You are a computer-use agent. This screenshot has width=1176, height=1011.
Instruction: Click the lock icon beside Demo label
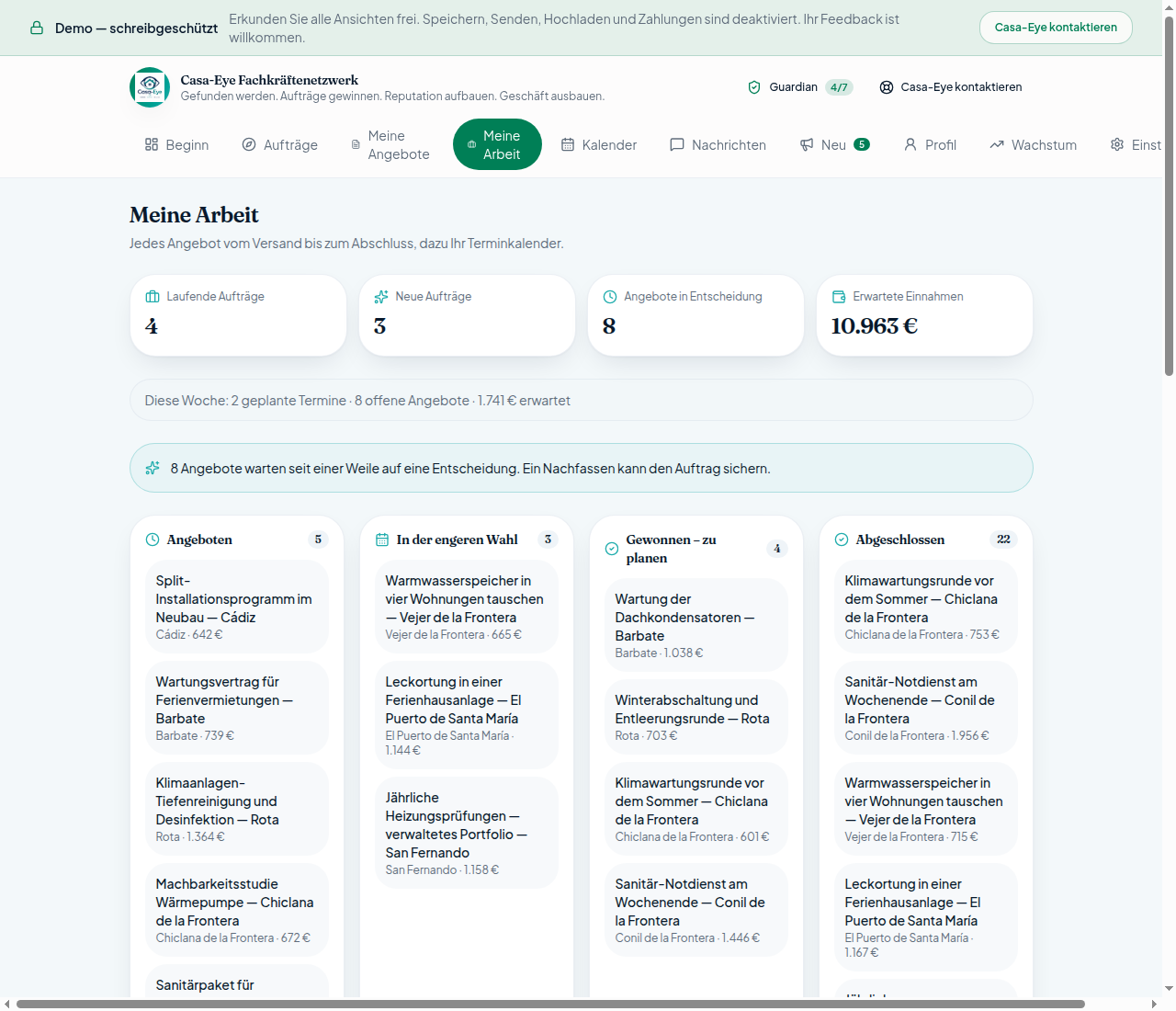[x=37, y=28]
